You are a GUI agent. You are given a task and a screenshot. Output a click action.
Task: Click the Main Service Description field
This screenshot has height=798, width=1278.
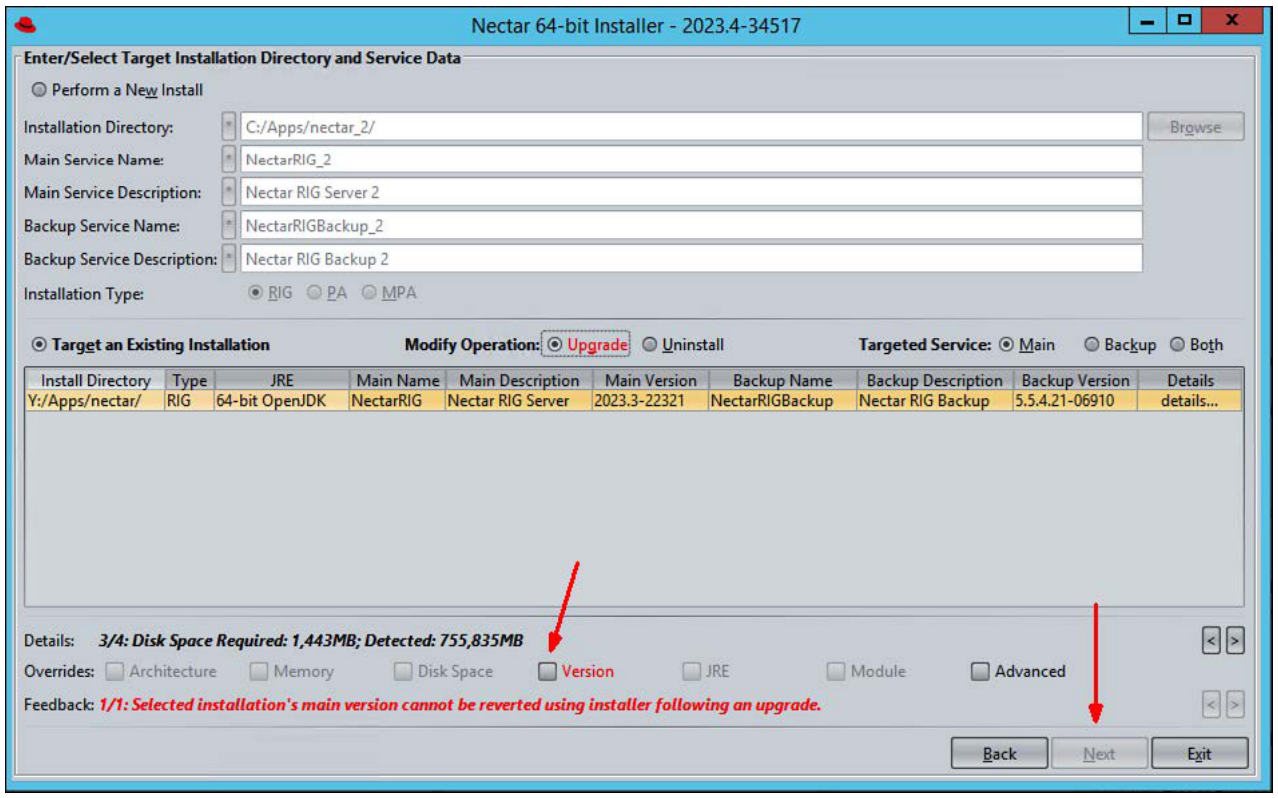(691, 192)
